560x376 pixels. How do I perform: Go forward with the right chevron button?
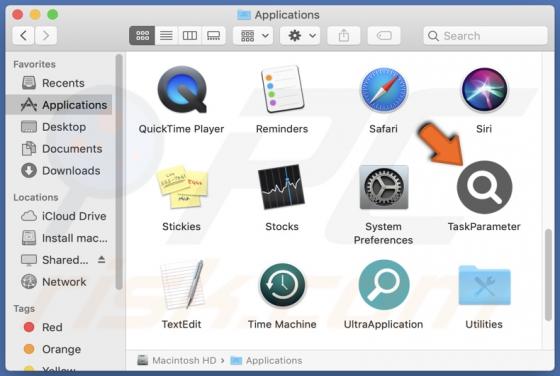[46, 35]
